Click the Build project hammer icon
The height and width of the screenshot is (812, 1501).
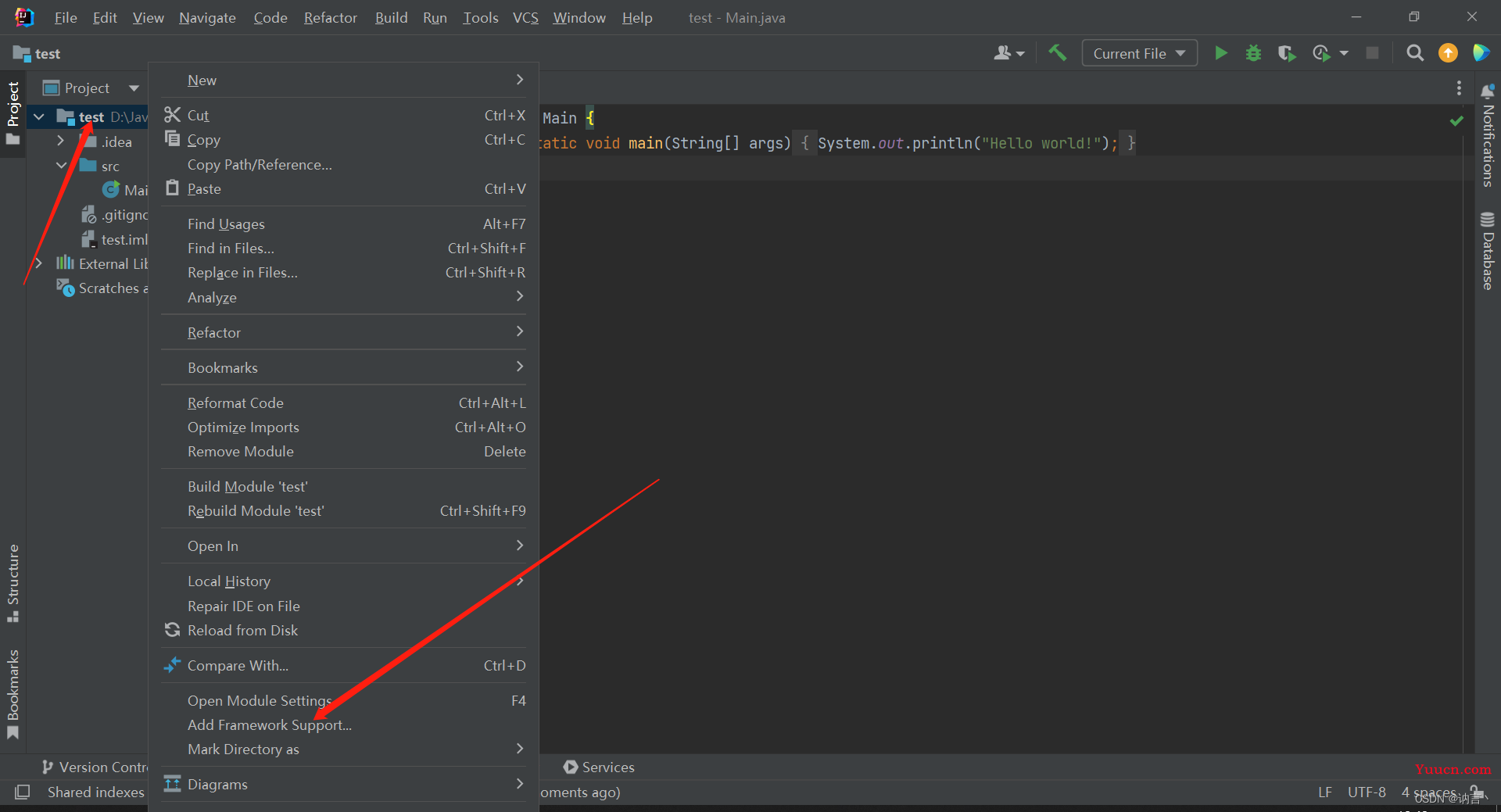point(1058,53)
